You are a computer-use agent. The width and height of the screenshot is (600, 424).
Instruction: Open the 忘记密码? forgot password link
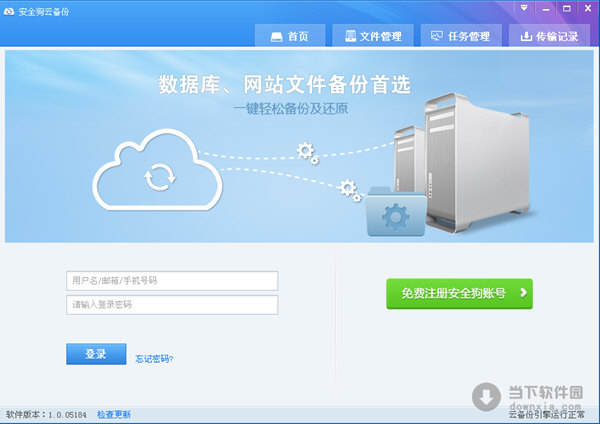(x=154, y=359)
